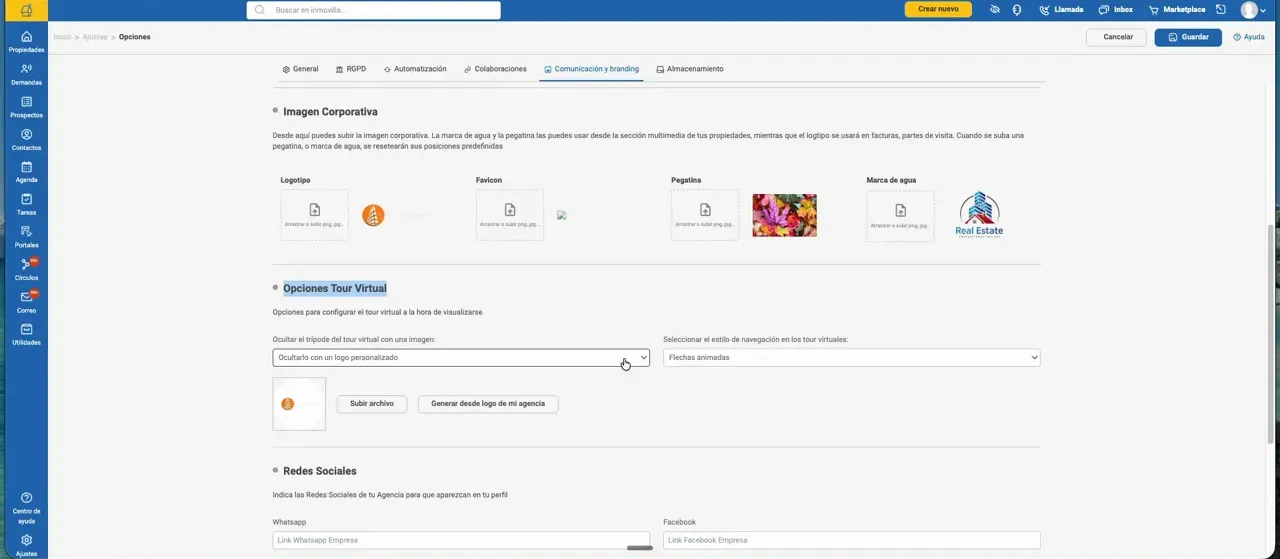Click the Crear nuevo button
Screen dimensions: 1280x559
click(x=938, y=9)
